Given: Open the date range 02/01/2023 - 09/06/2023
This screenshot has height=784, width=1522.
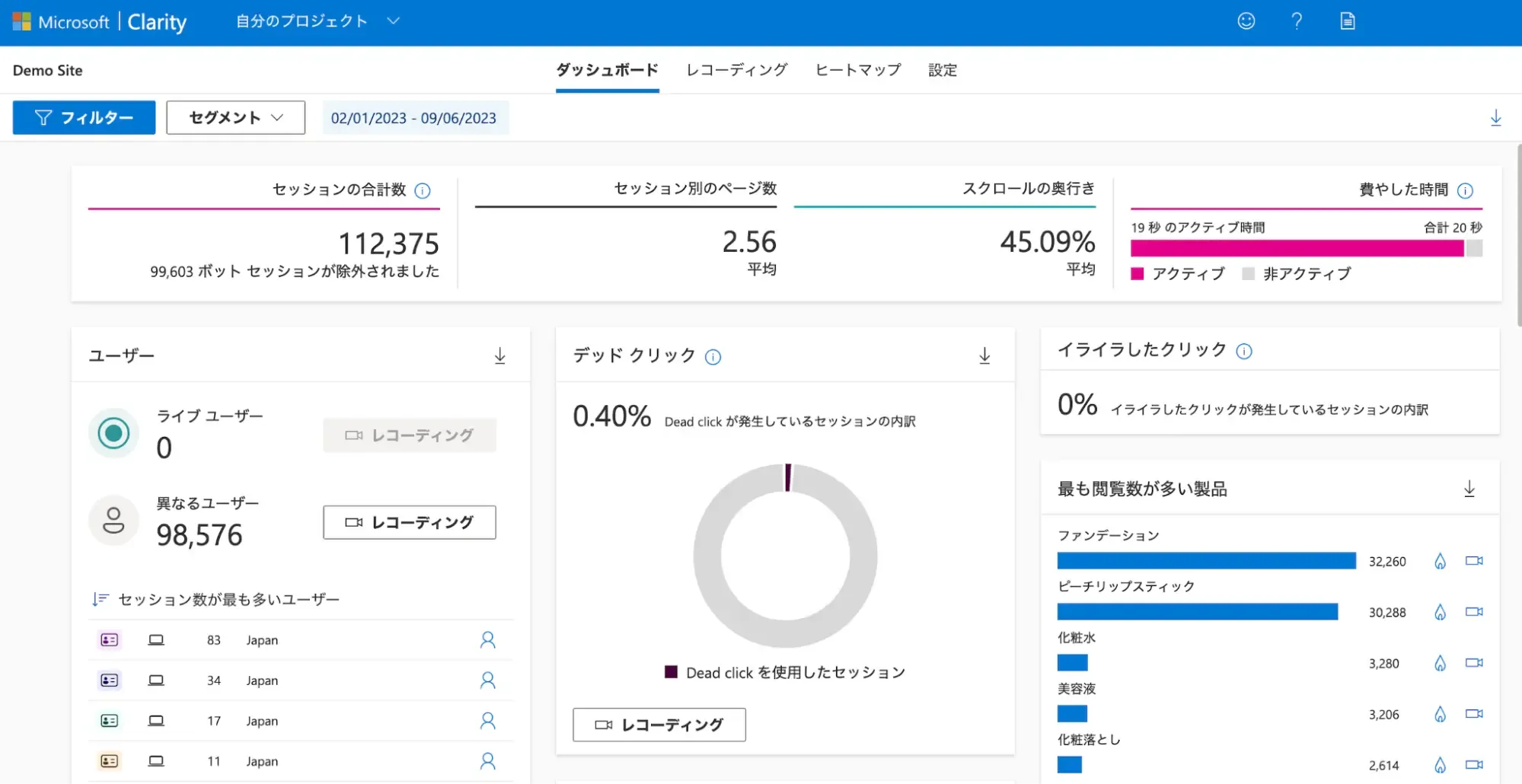Looking at the screenshot, I should (415, 117).
